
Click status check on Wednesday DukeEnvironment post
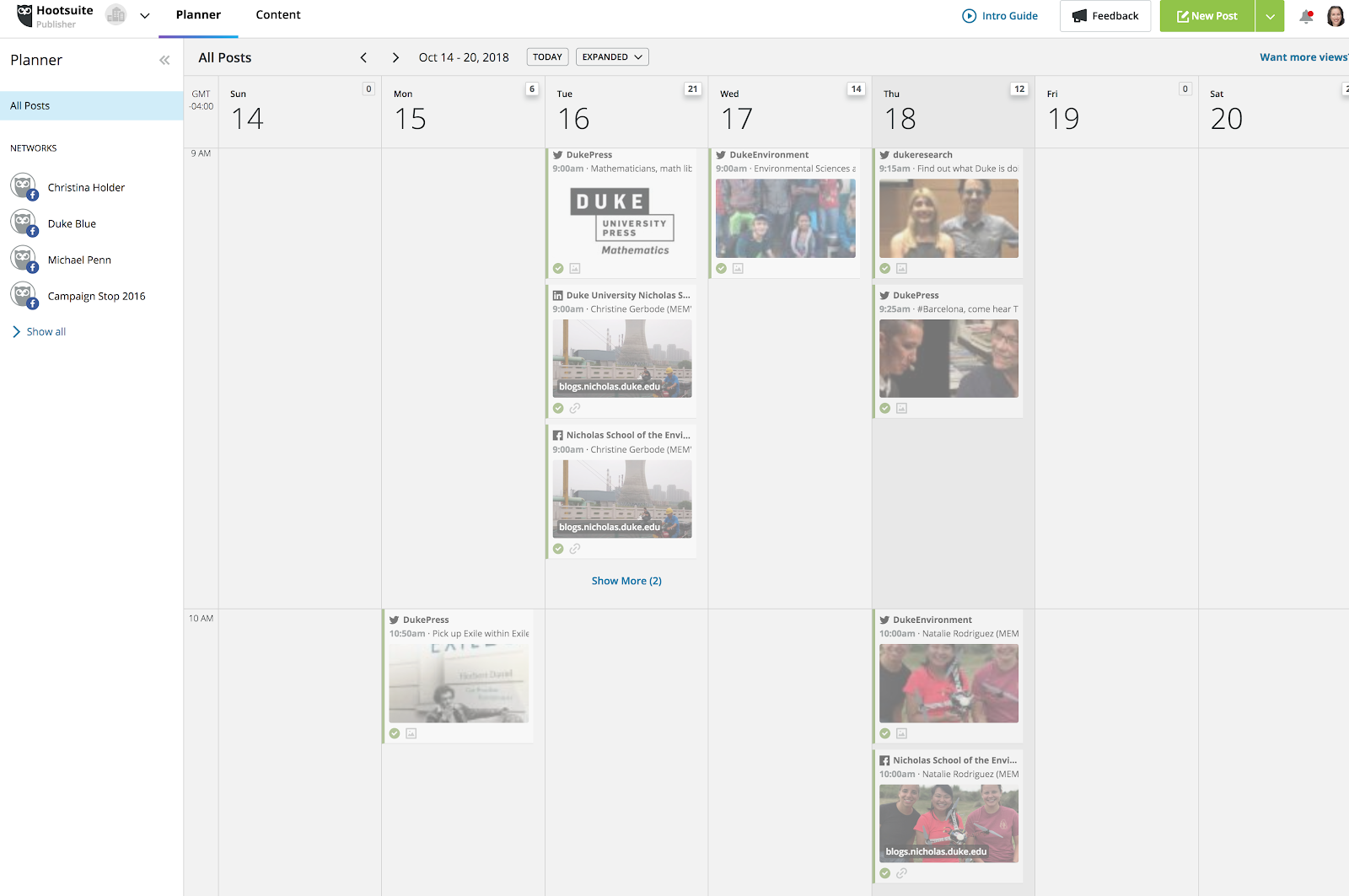[722, 269]
